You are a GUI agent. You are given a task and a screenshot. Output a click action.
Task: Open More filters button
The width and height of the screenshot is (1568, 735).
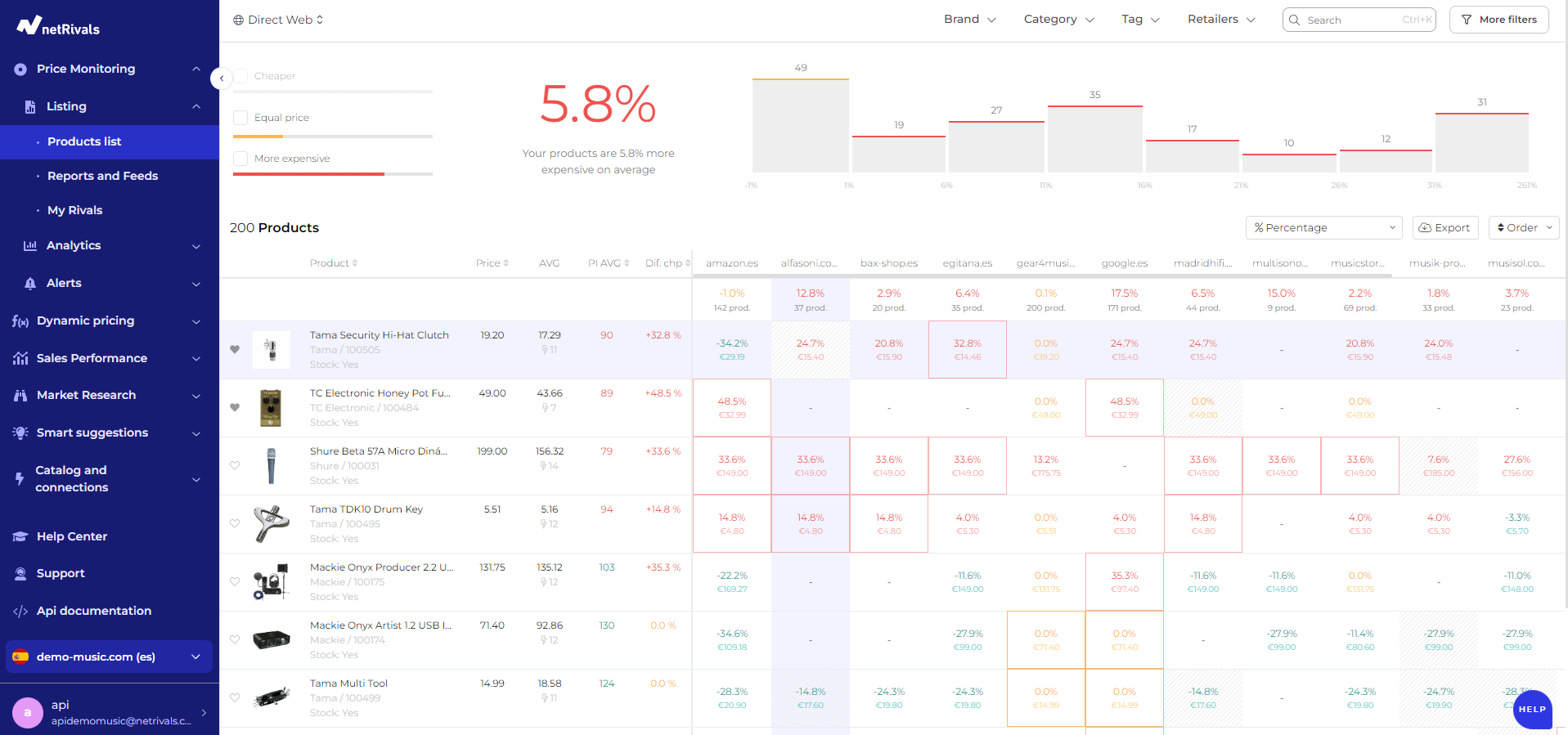tap(1498, 20)
